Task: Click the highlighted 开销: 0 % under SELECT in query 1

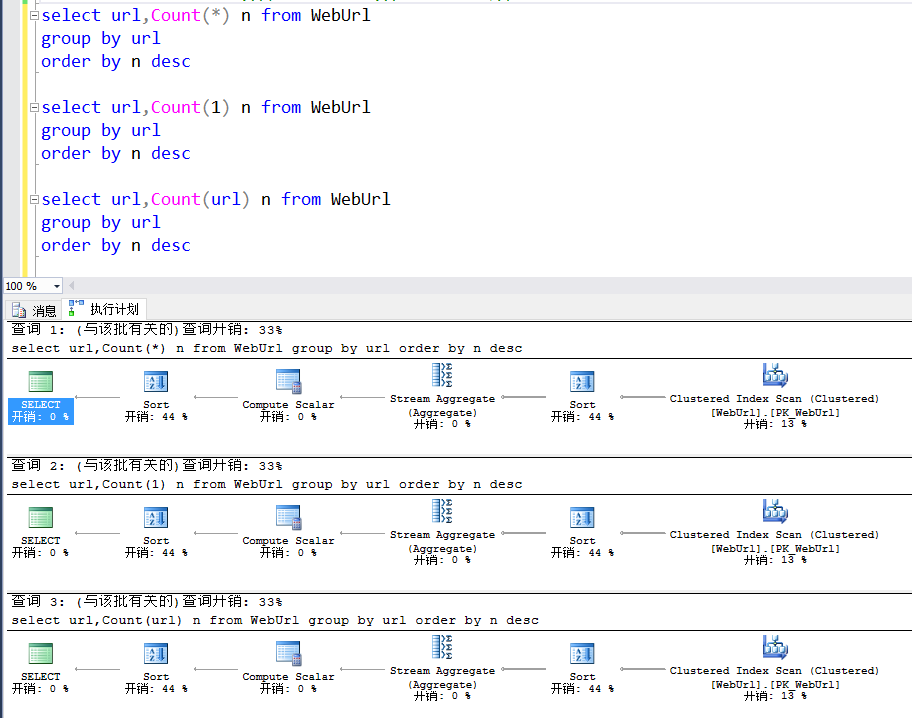Action: pos(41,417)
